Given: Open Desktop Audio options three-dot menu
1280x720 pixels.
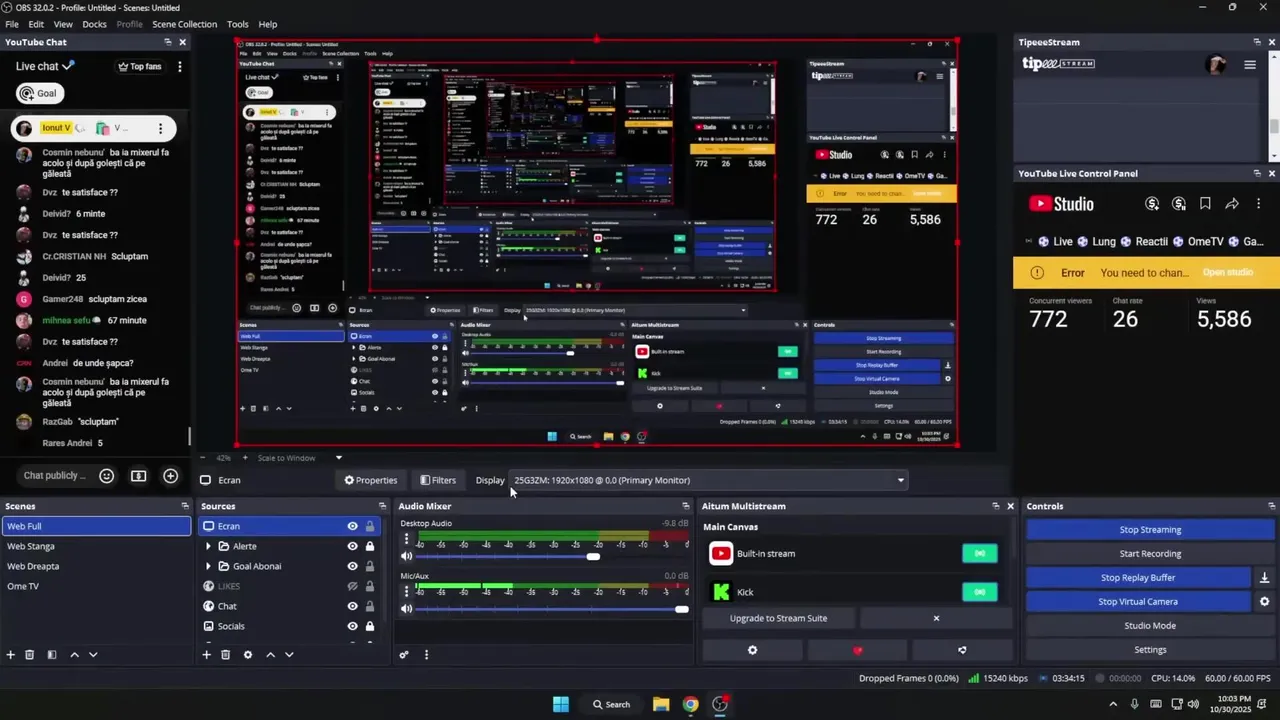Looking at the screenshot, I should click(406, 539).
